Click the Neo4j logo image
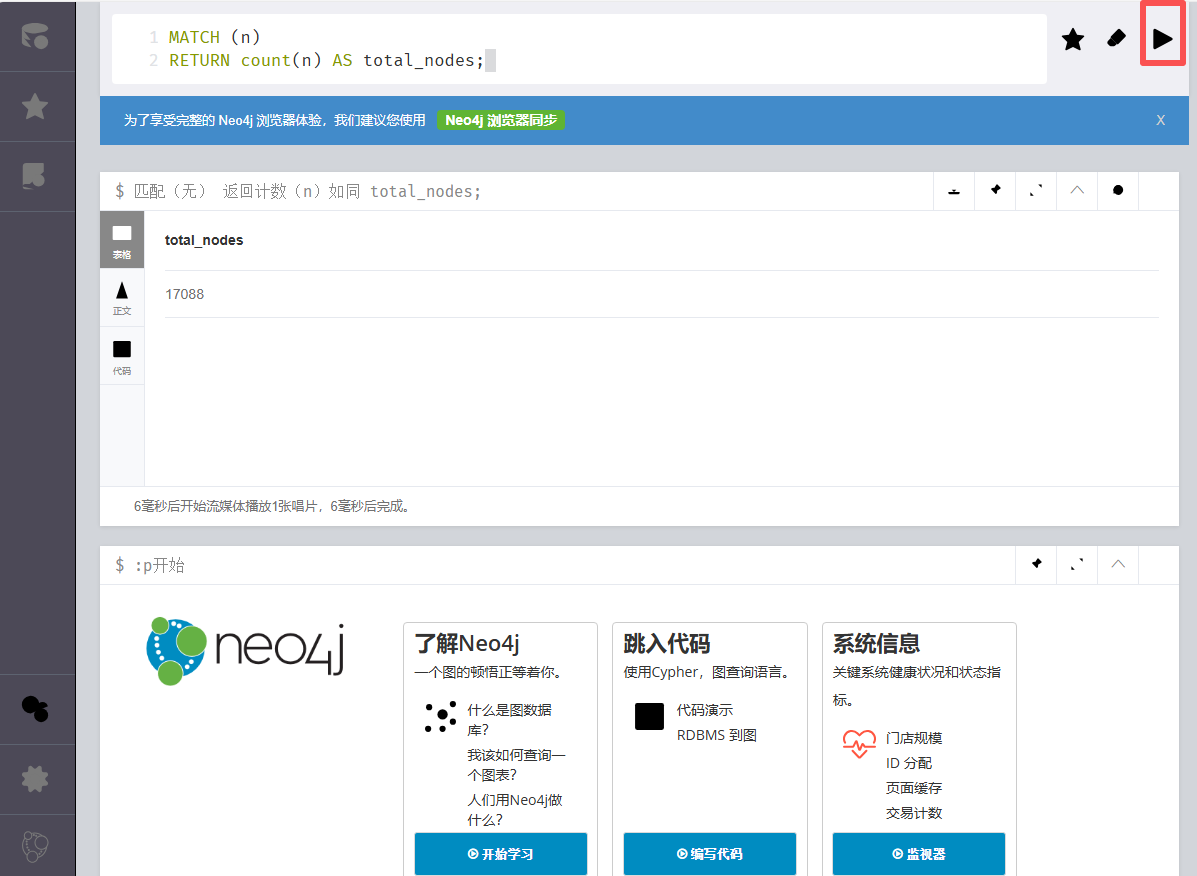Image resolution: width=1197 pixels, height=876 pixels. pos(245,651)
